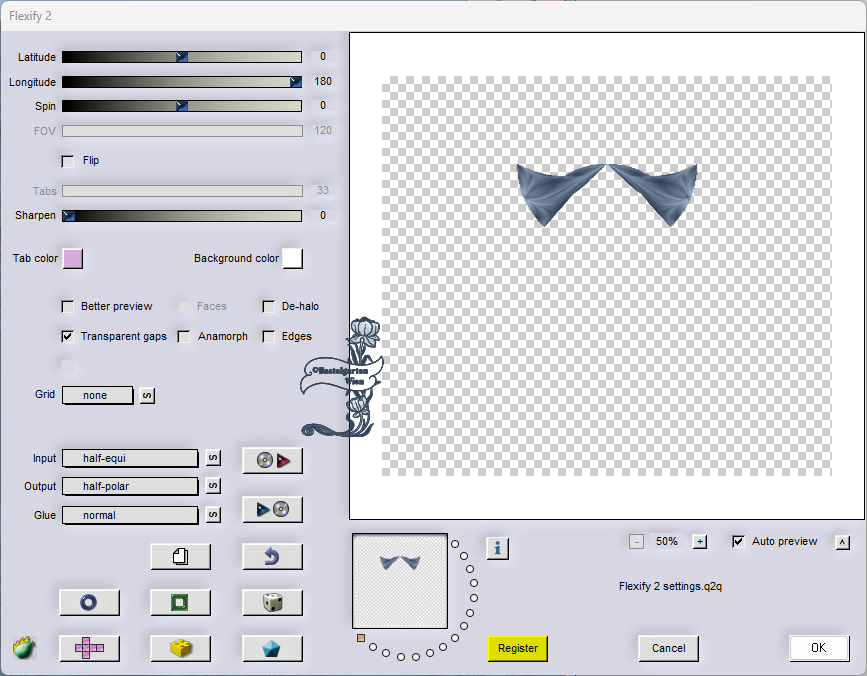Click the yellow Register button

coord(518,648)
